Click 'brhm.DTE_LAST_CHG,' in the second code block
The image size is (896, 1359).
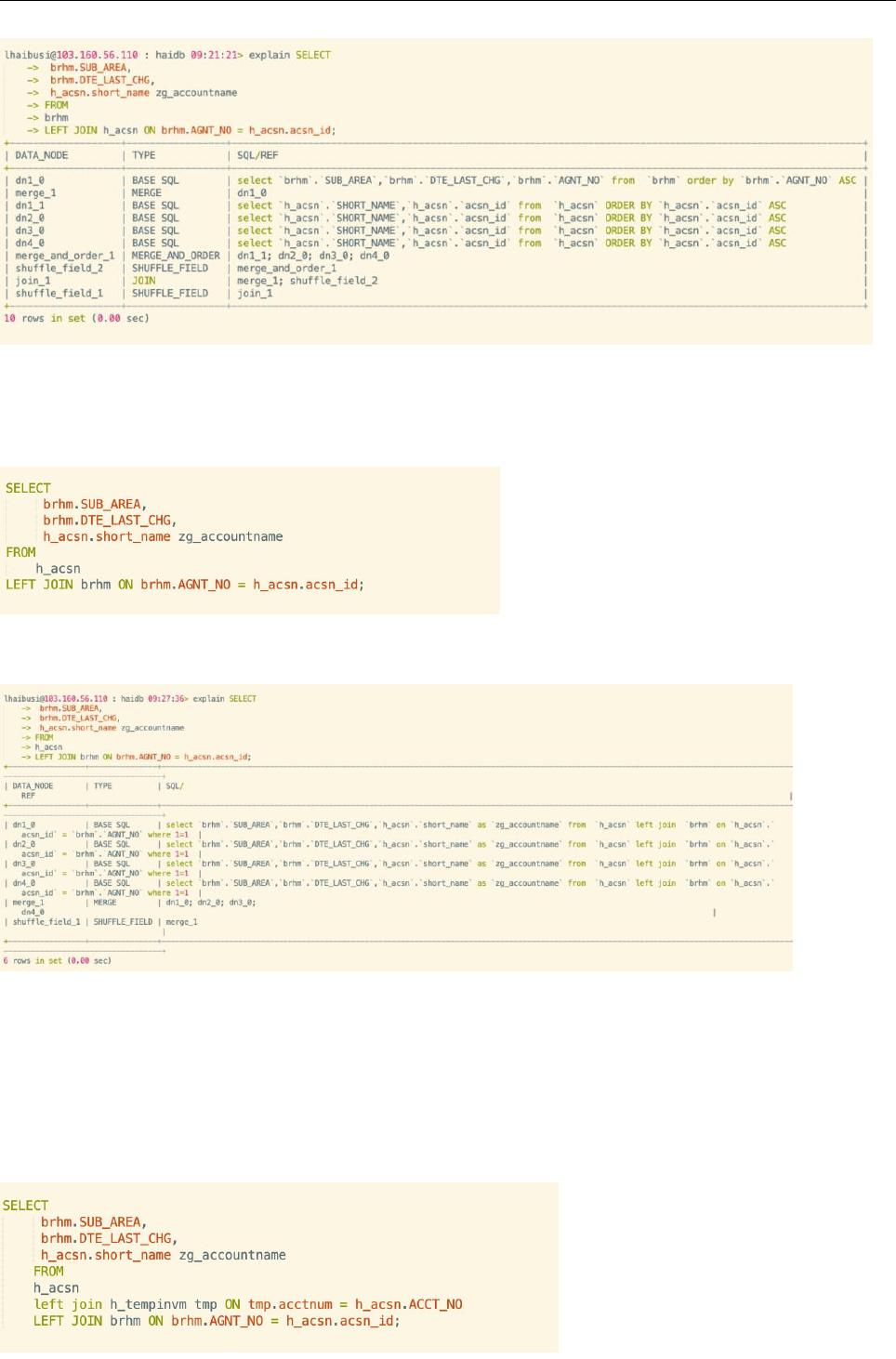point(110,521)
